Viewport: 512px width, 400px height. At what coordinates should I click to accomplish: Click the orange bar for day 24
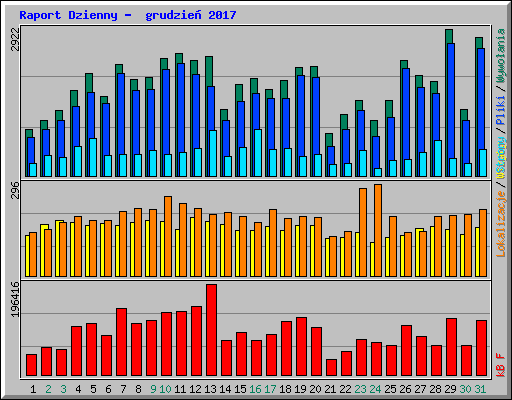[378, 230]
